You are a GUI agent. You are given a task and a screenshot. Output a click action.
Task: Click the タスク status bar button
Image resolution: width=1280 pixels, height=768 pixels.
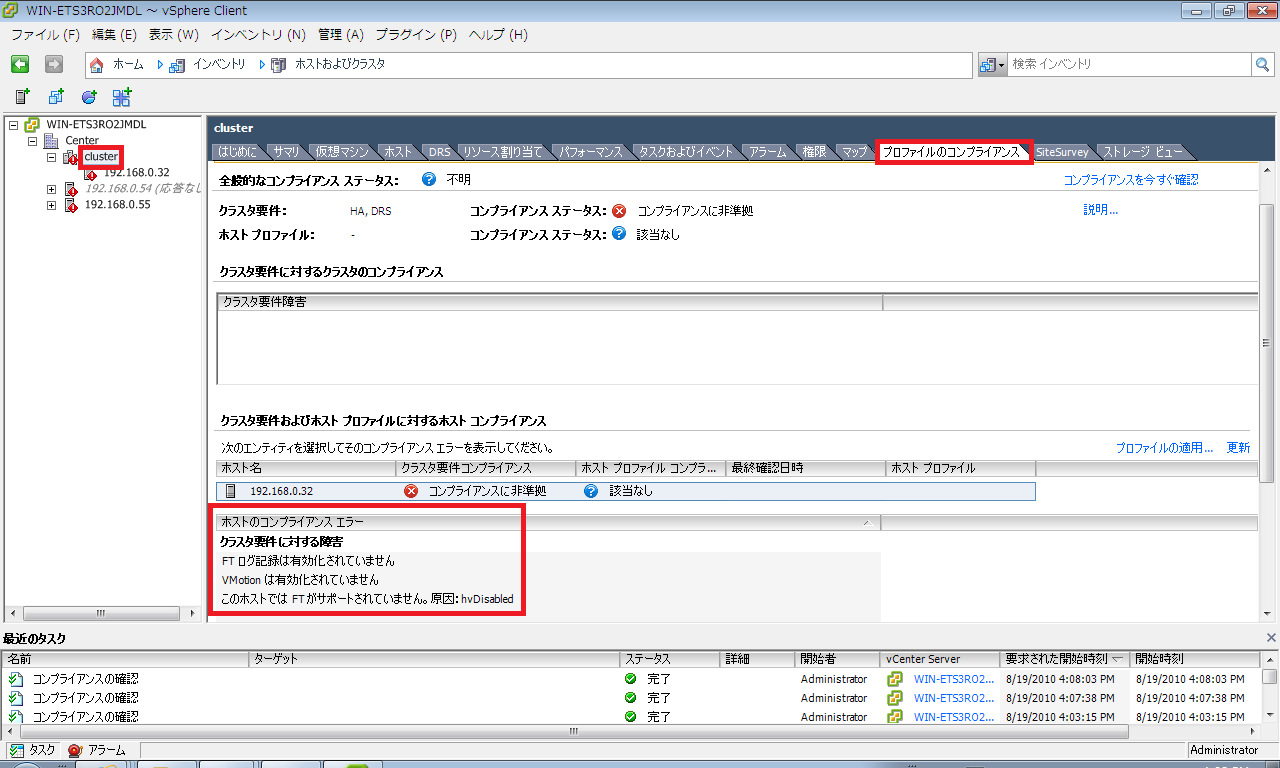pos(32,750)
